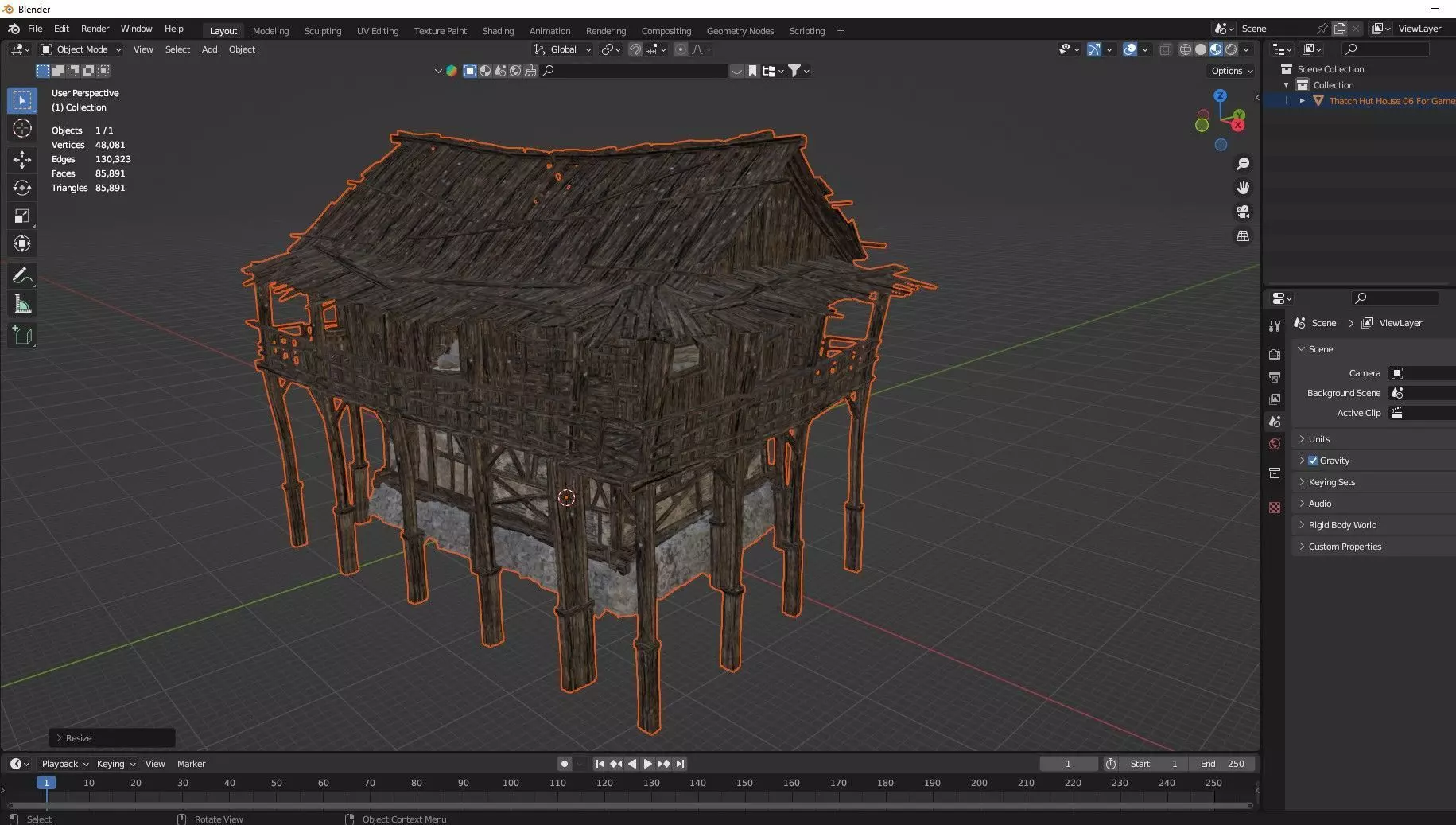Screen dimensions: 1456x825
Task: Click the Z axis on navigation gizmo
Action: click(x=1221, y=96)
